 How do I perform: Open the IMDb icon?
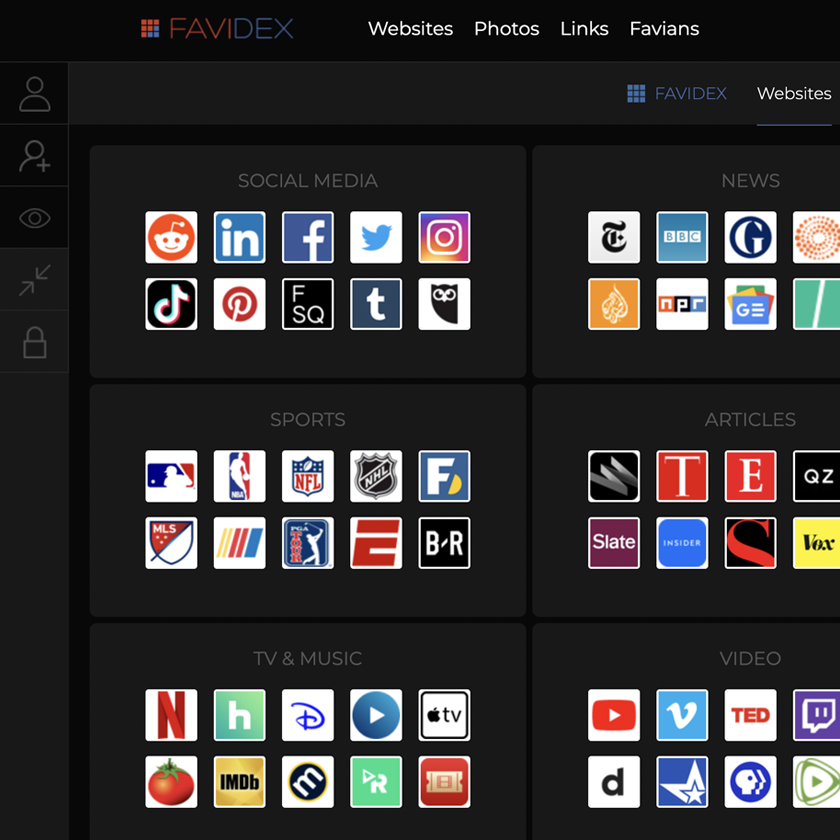[x=239, y=782]
